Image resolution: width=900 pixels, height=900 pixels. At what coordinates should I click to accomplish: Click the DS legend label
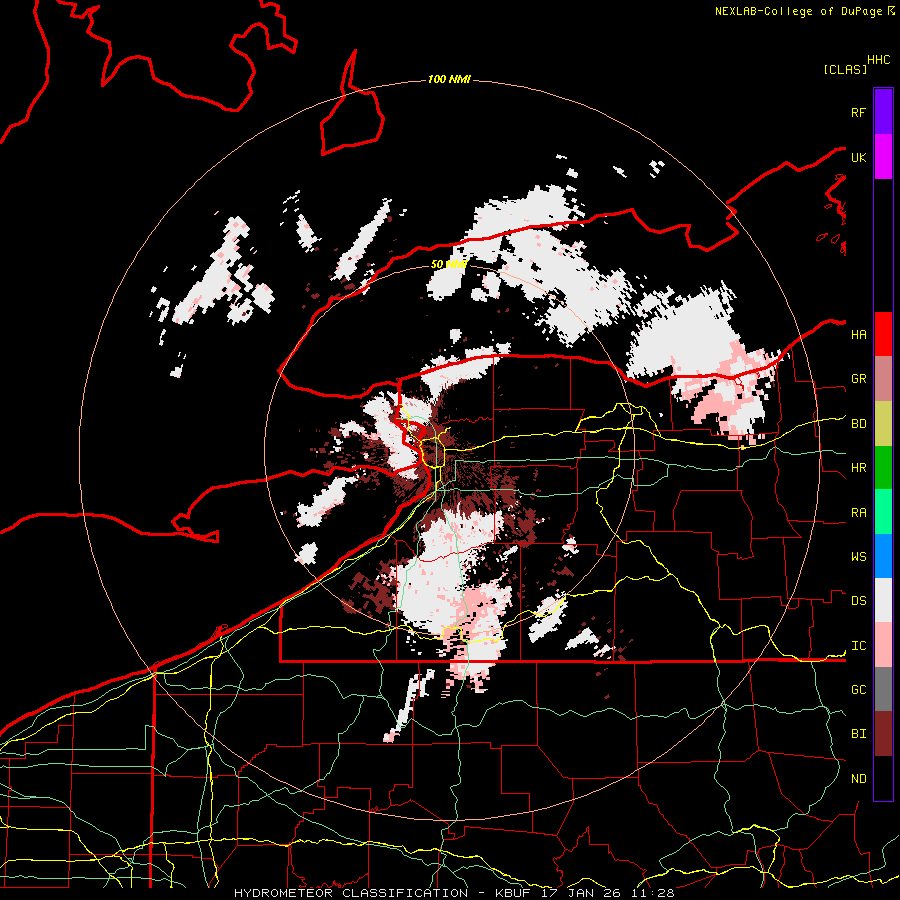coord(858,601)
